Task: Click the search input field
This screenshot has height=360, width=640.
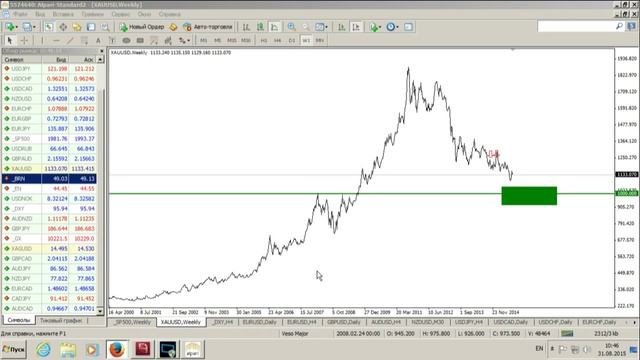Action: tap(576, 27)
